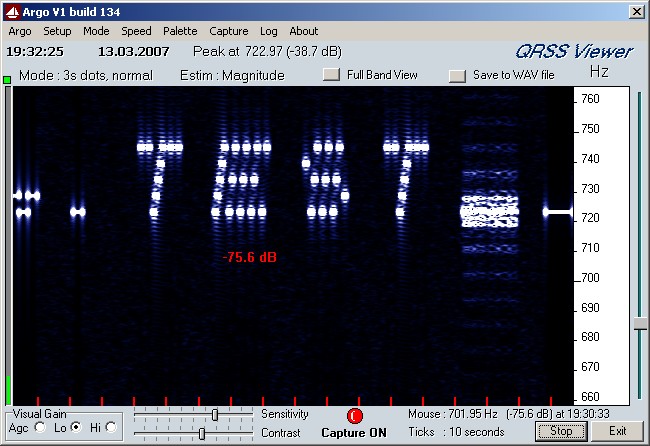Select Hi visual gain radio button
Screen dimensions: 650x446
coord(111,427)
